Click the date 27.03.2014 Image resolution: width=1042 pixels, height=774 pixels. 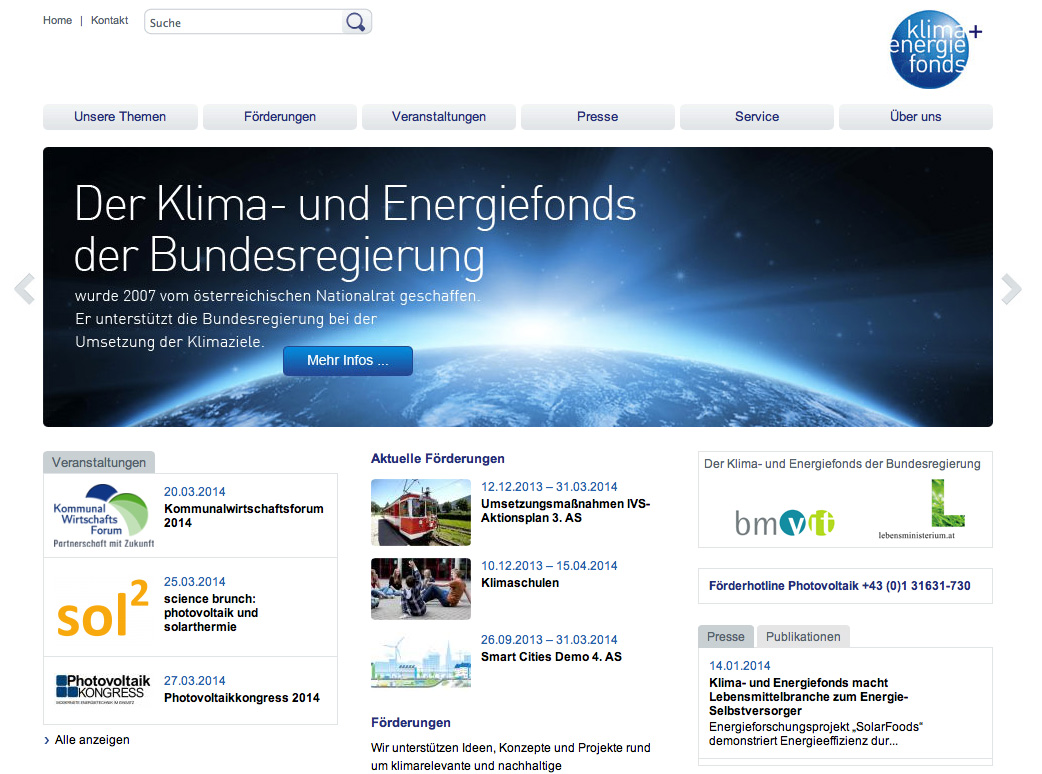click(195, 681)
